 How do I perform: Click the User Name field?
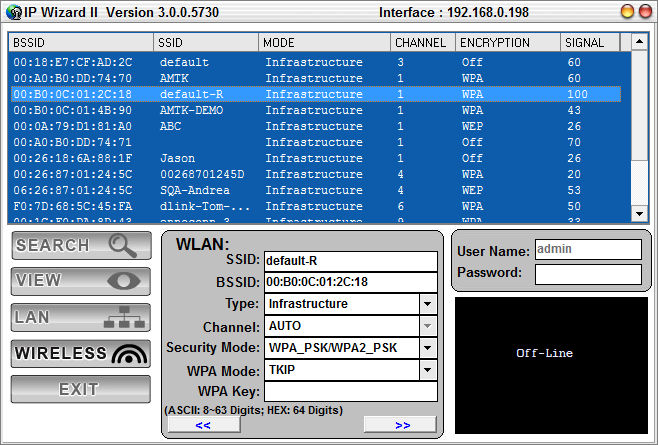pos(588,249)
